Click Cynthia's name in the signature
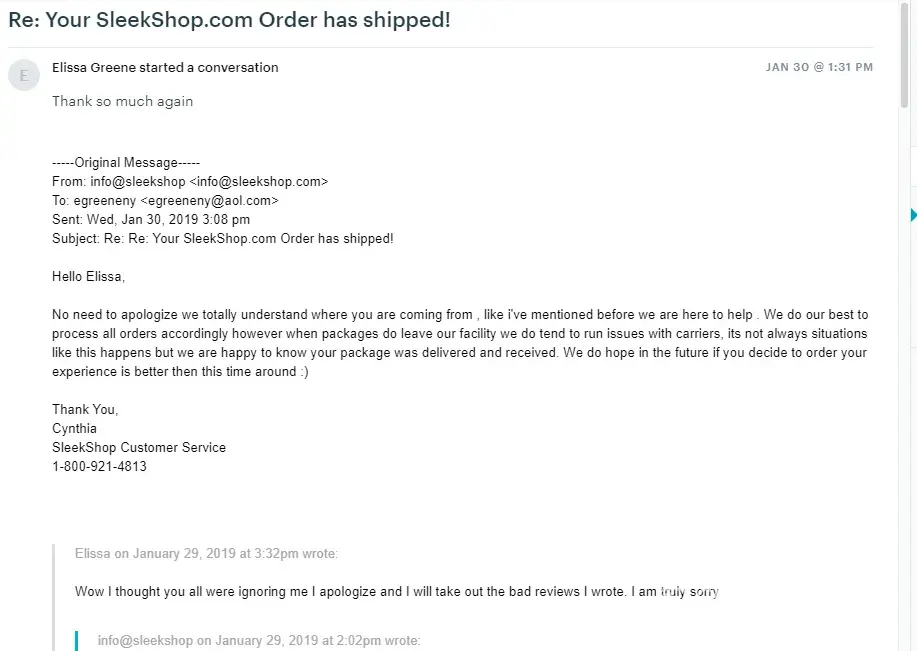Screen dimensions: 917x651 coord(74,428)
